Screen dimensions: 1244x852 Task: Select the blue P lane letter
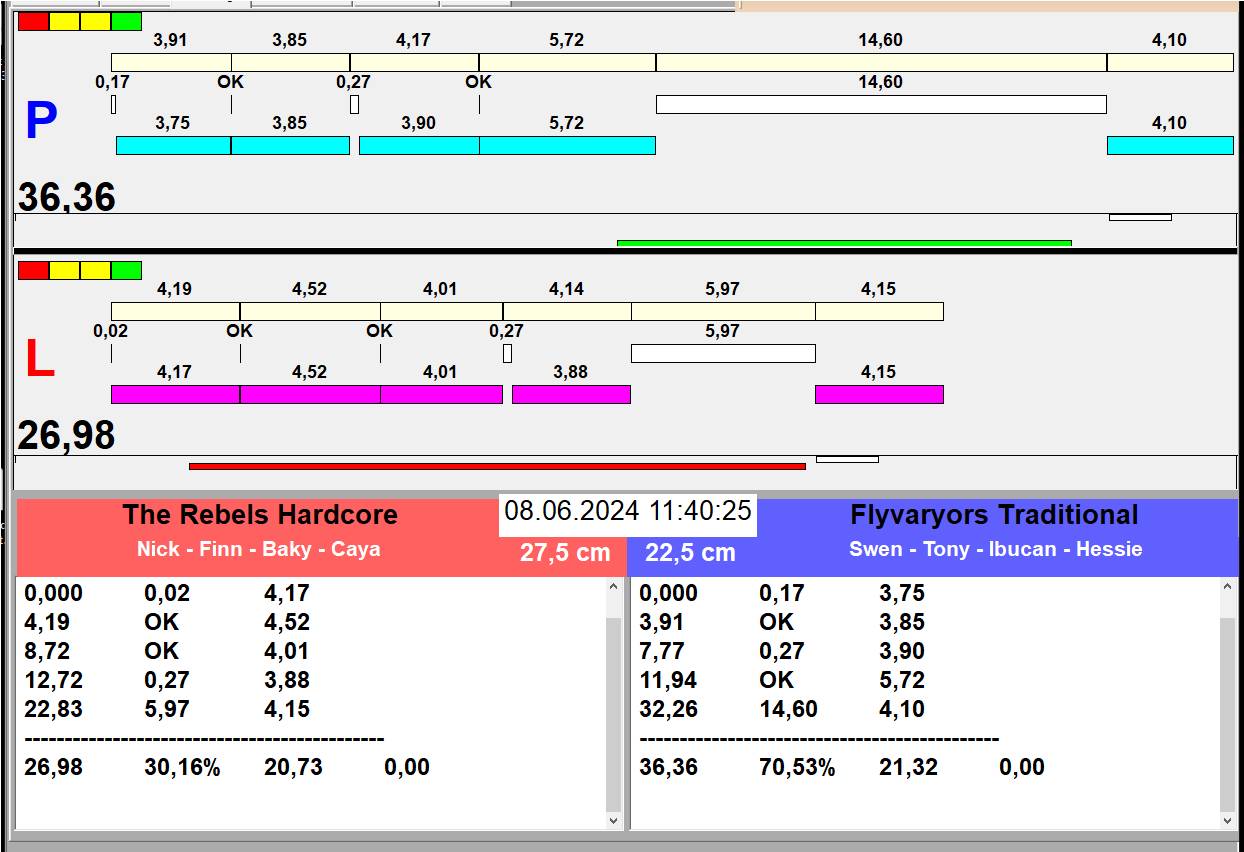pyautogui.click(x=41, y=121)
